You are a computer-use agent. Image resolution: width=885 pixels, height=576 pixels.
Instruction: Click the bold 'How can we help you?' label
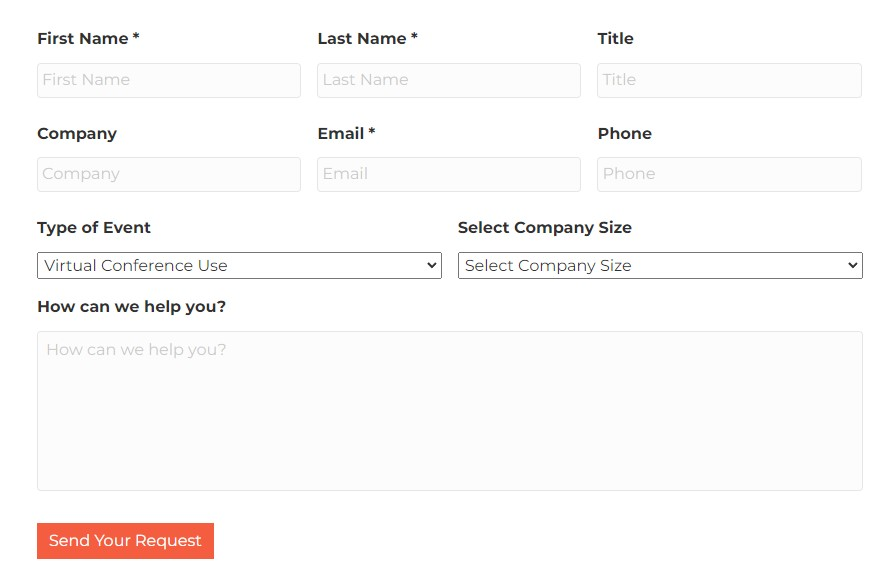(x=132, y=306)
